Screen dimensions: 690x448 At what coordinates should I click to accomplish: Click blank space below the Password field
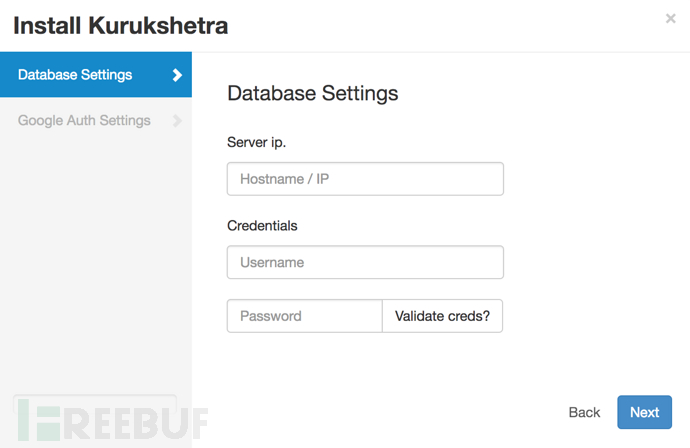coord(365,361)
